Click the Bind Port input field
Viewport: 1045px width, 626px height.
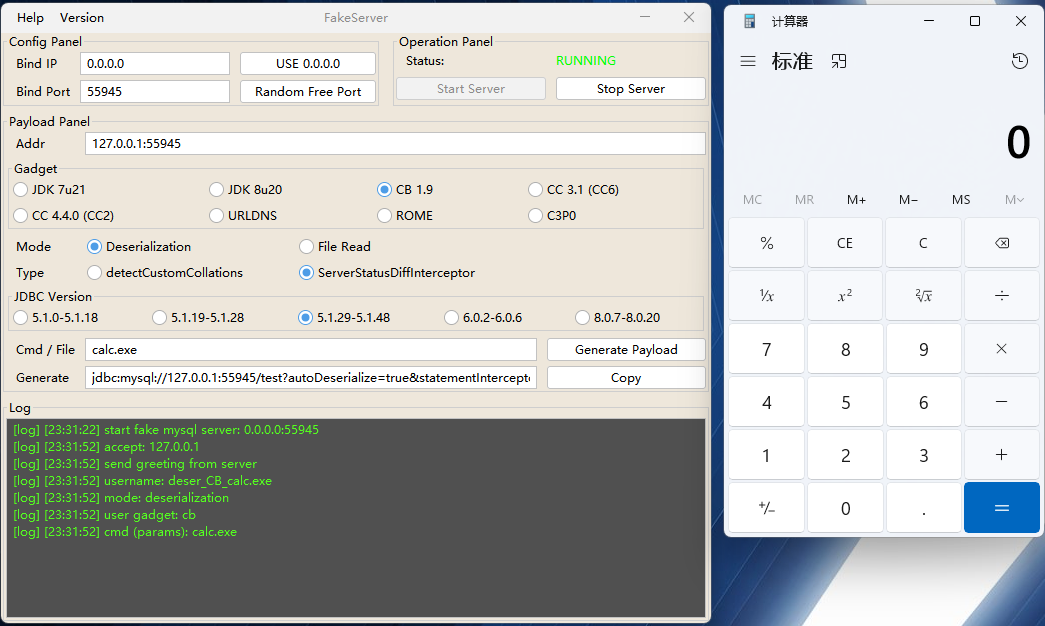155,91
